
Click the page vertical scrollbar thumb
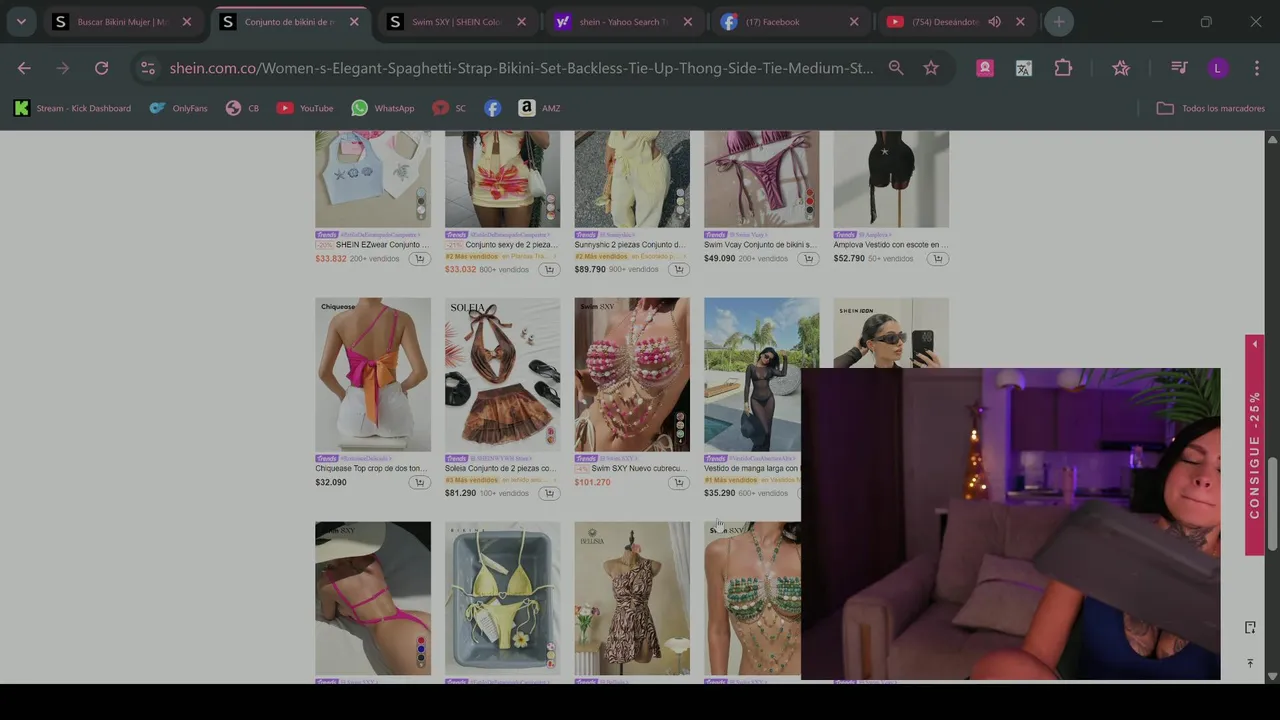[x=1272, y=503]
